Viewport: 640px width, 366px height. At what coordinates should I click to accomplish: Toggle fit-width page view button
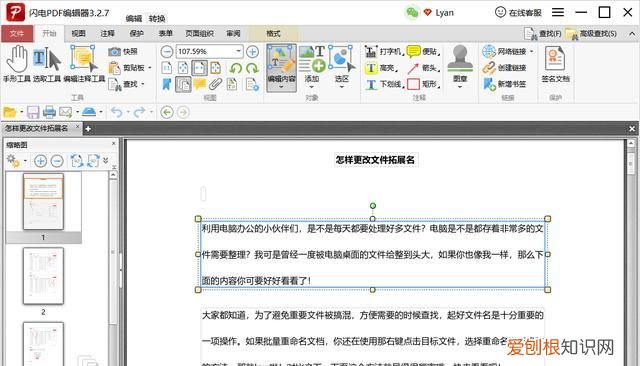tap(200, 68)
